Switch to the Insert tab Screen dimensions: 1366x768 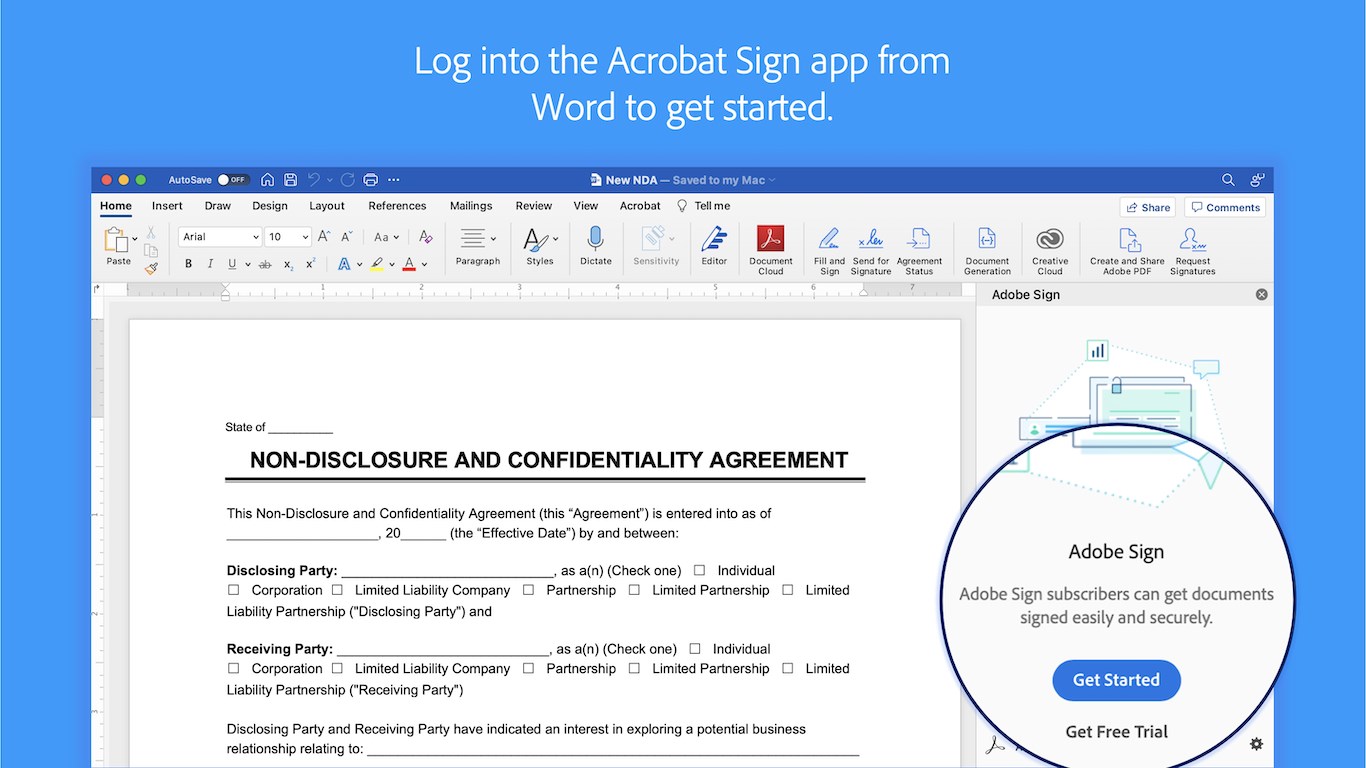tap(167, 206)
